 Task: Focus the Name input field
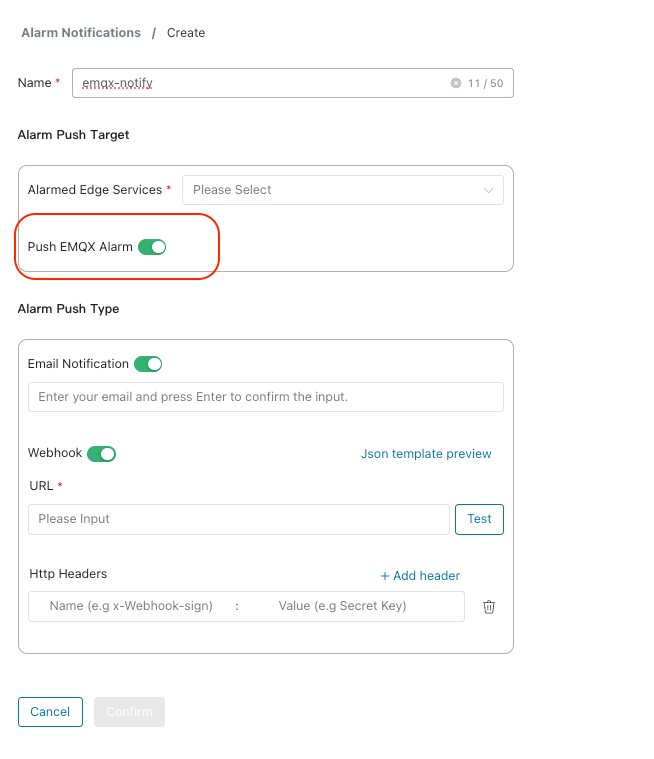pyautogui.click(x=260, y=83)
